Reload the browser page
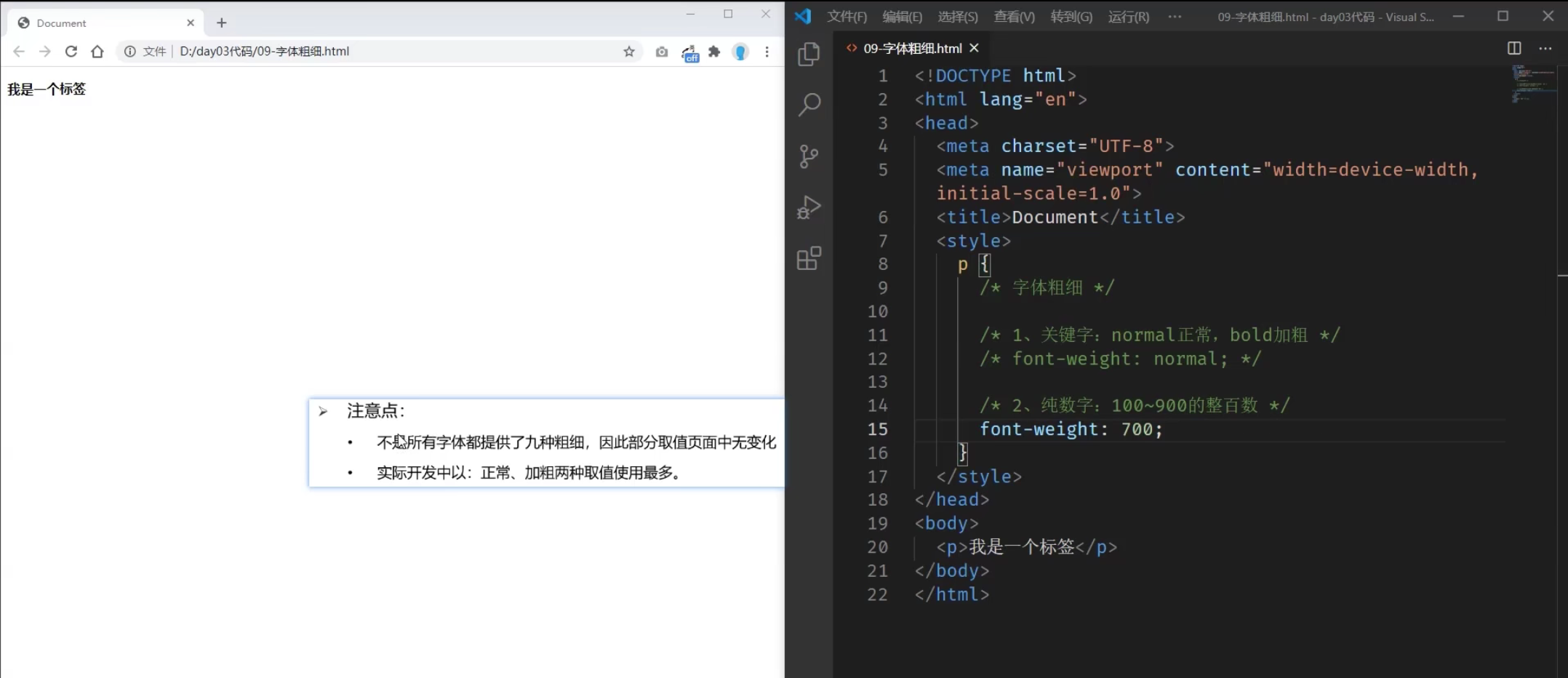The image size is (1568, 678). pos(71,52)
